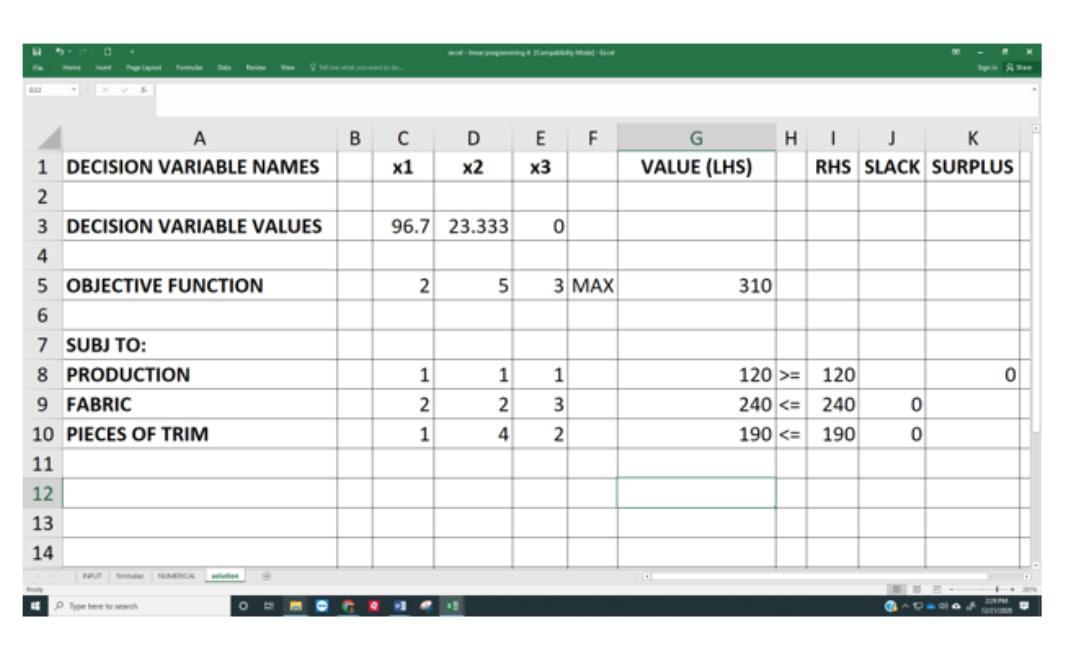Screen dimensions: 1078x648
Task: Click the objective value cell 310
Action: tap(696, 285)
